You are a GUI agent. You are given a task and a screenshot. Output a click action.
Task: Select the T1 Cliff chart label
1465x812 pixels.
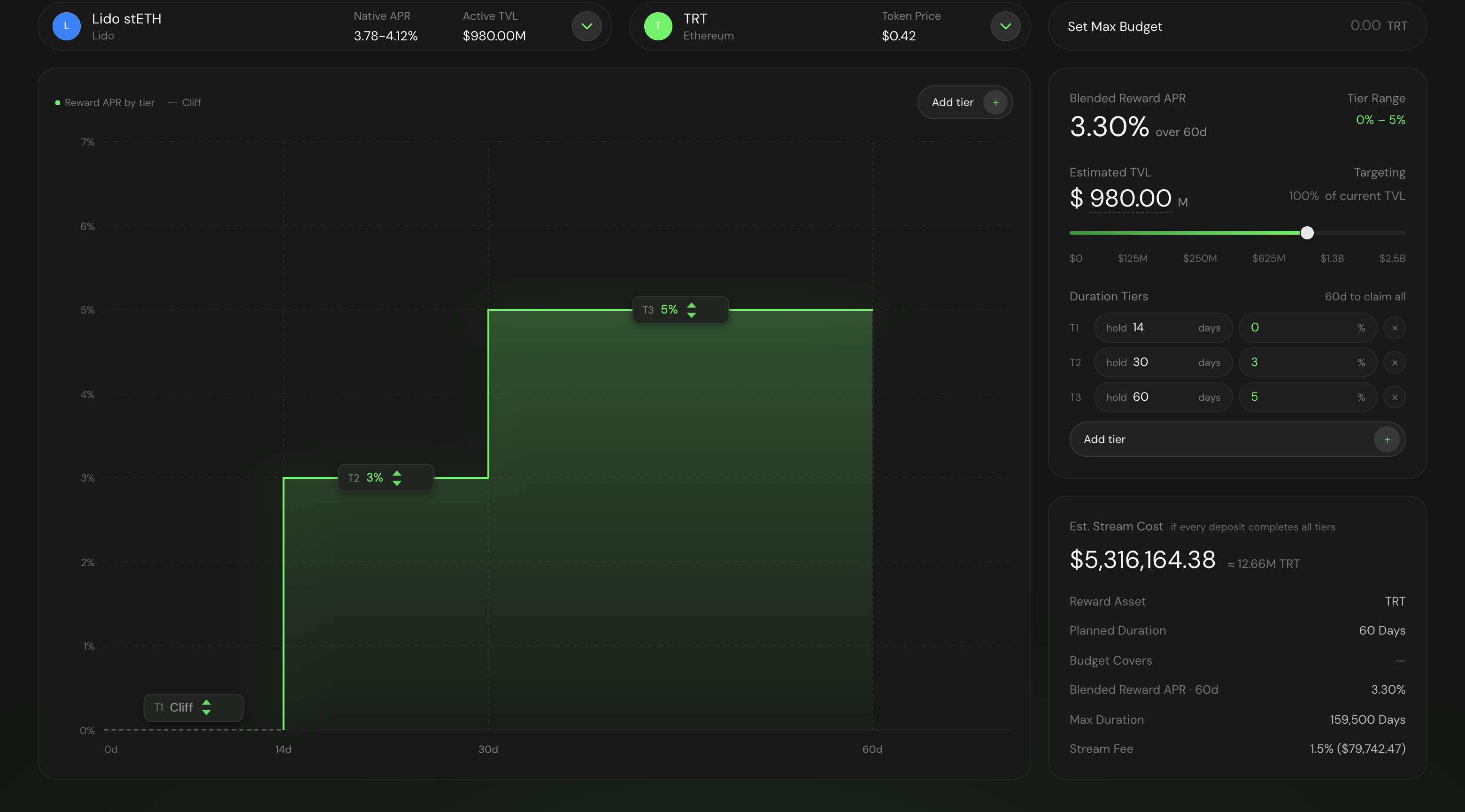click(193, 707)
